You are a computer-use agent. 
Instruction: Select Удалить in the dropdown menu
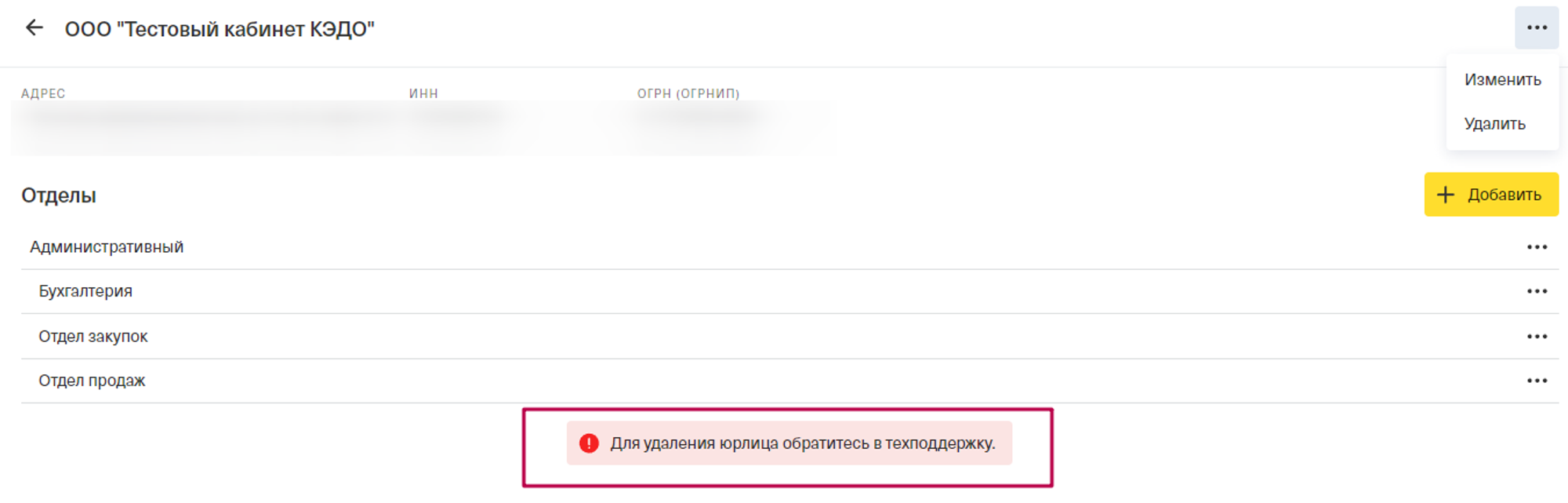(x=1494, y=124)
